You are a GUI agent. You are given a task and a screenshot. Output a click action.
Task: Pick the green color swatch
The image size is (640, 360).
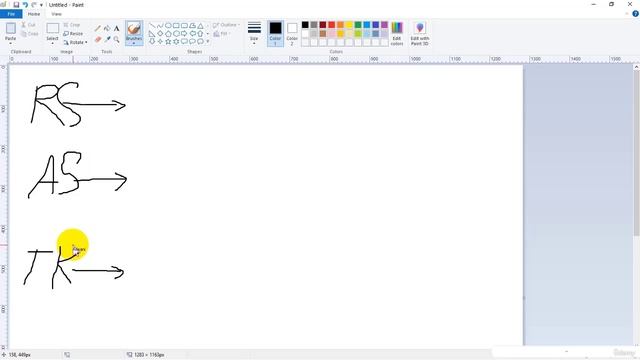358,25
